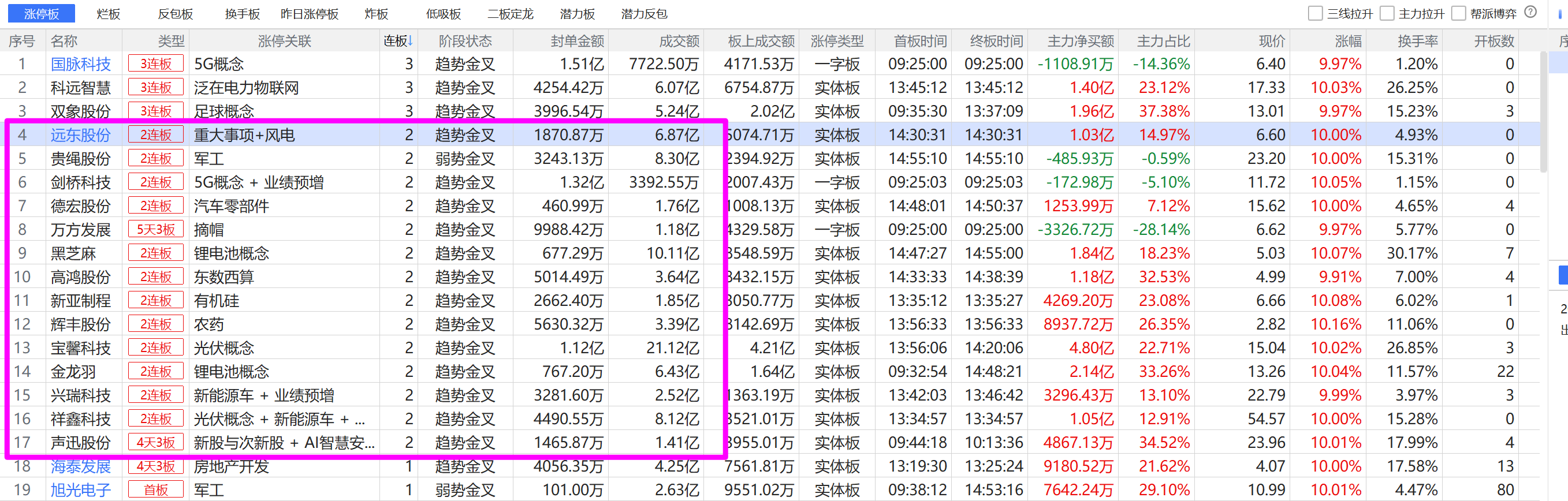The image size is (1568, 501).
Task: Sort by the 首板时间 column header
Action: coord(920,41)
